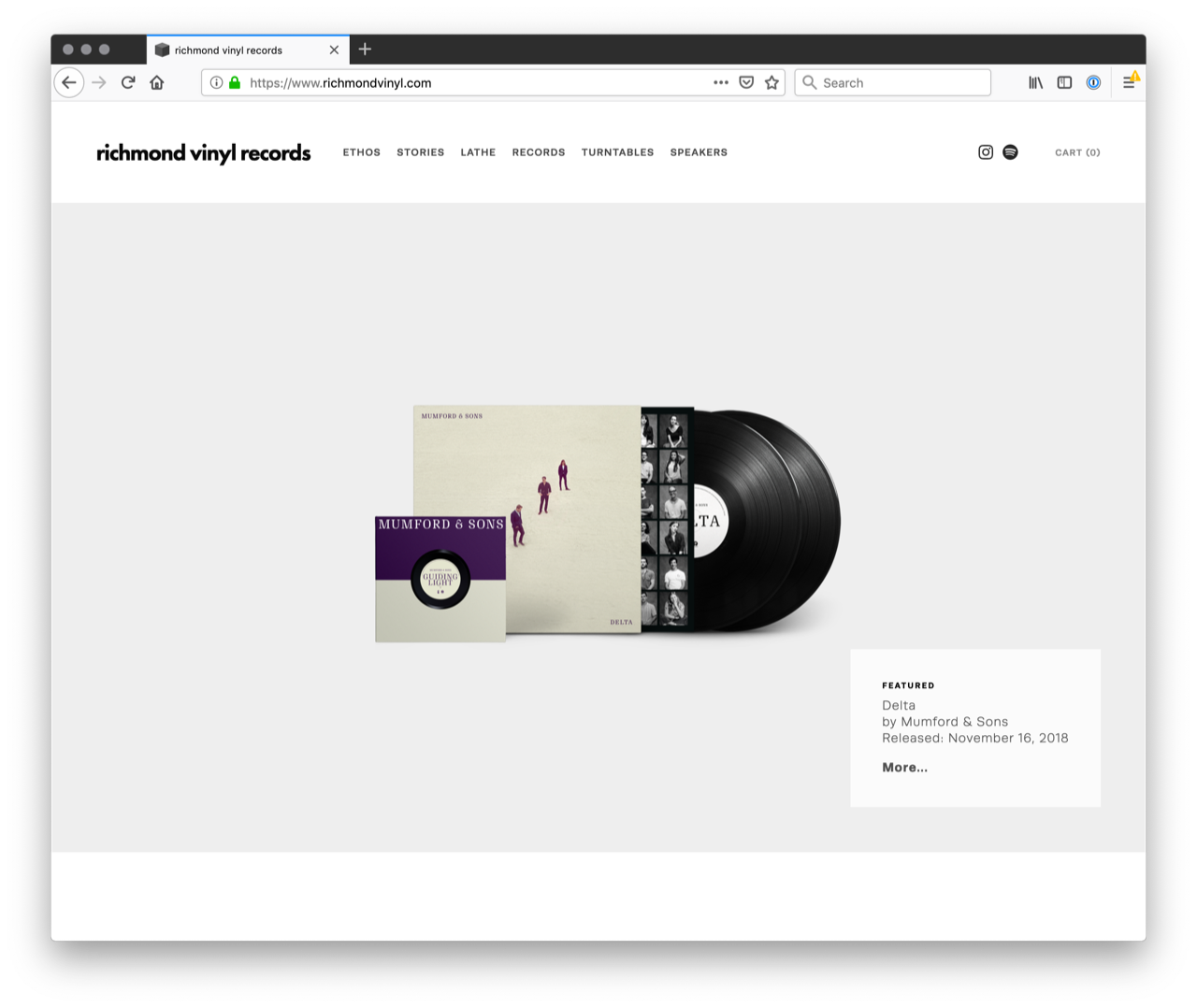Show site information icon in address bar

point(216,82)
